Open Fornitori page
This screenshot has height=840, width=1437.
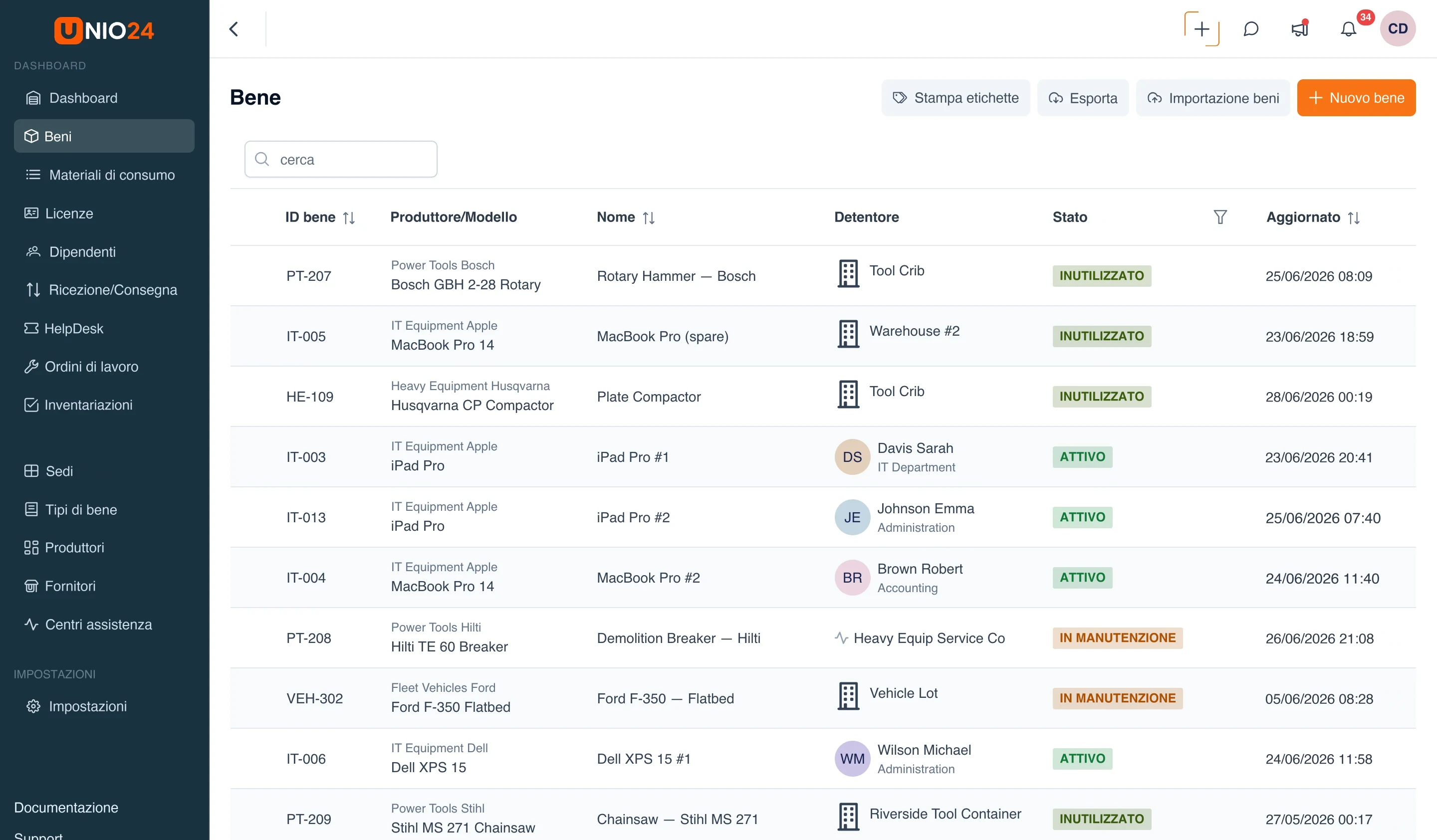click(104, 586)
